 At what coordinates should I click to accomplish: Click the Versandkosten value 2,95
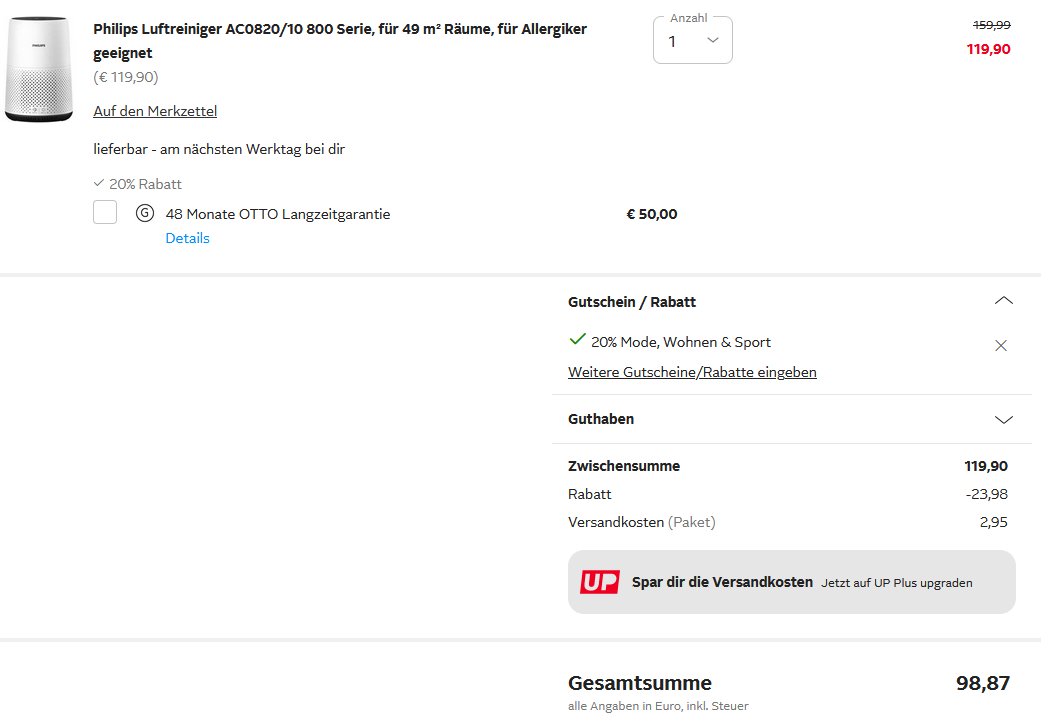pos(993,522)
